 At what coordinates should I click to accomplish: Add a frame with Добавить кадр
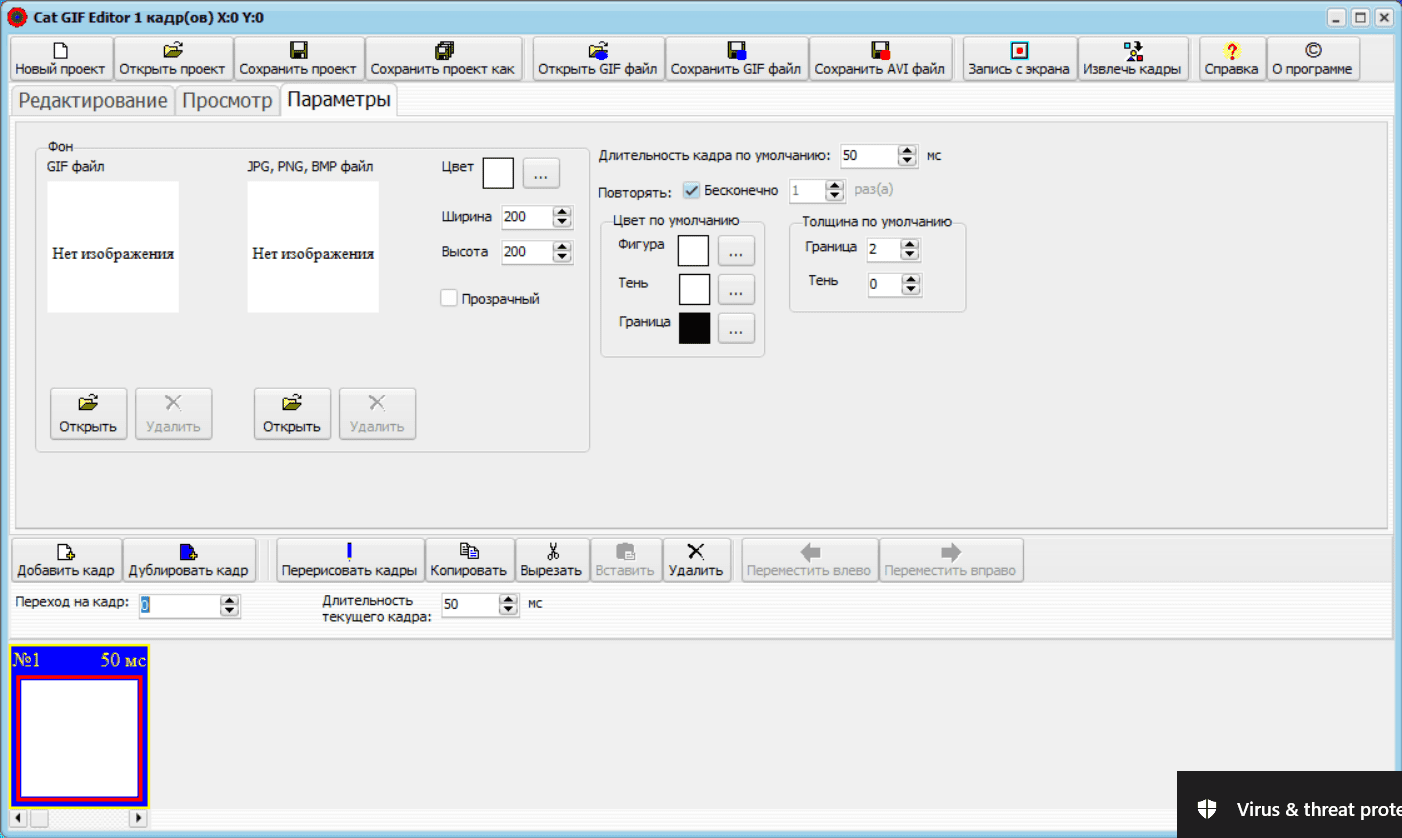pos(66,560)
